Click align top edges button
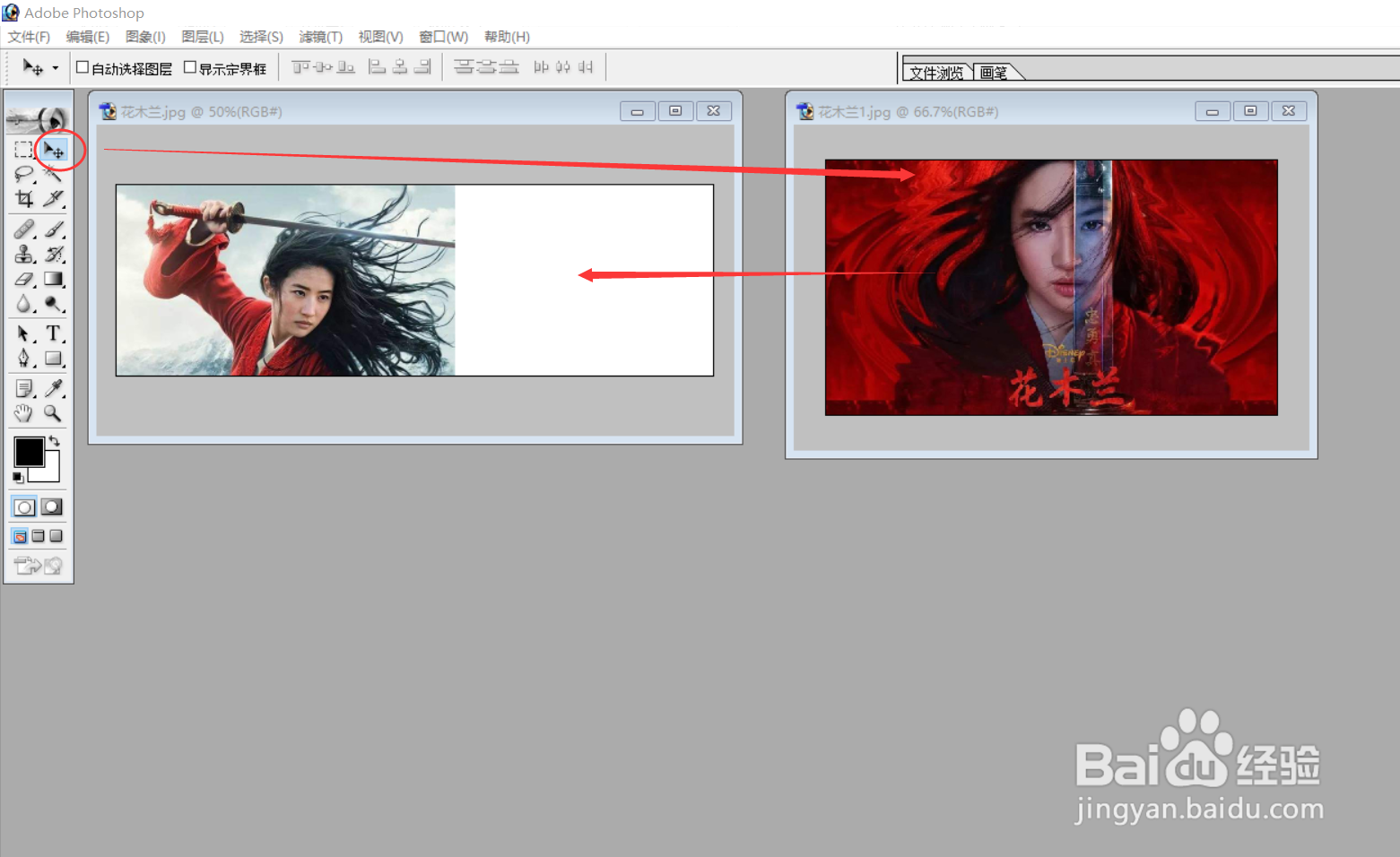Viewport: 1400px width, 857px height. [x=301, y=67]
